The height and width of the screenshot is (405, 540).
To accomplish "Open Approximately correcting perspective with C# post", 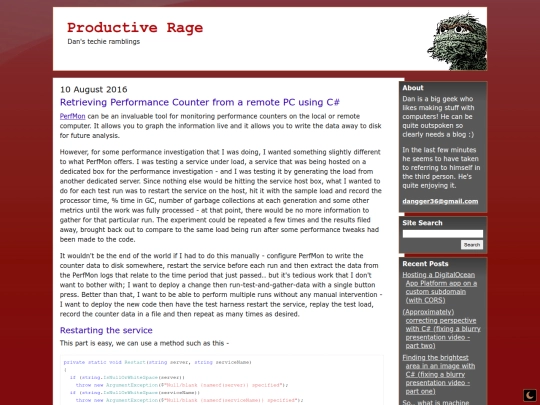I will [x=442, y=329].
